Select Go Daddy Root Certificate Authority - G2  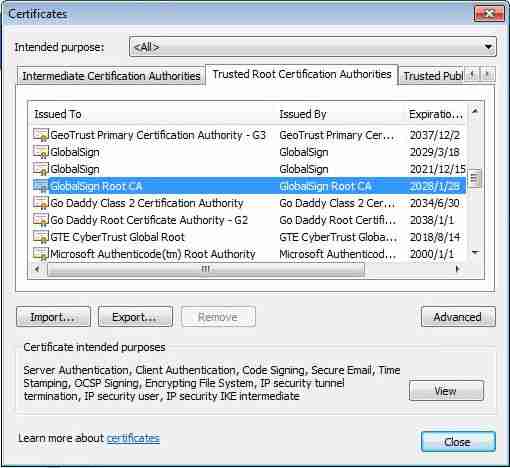(248, 220)
